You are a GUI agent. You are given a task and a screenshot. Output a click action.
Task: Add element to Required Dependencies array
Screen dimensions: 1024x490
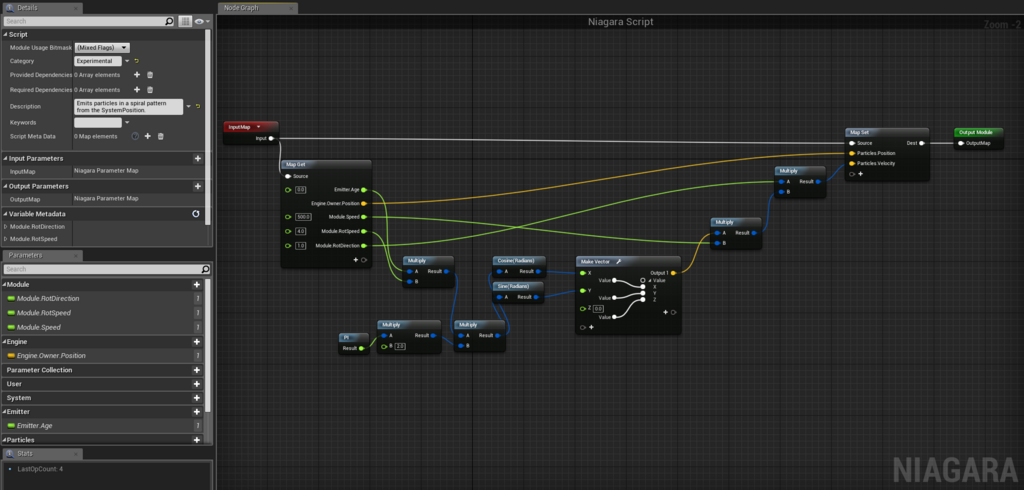click(137, 90)
